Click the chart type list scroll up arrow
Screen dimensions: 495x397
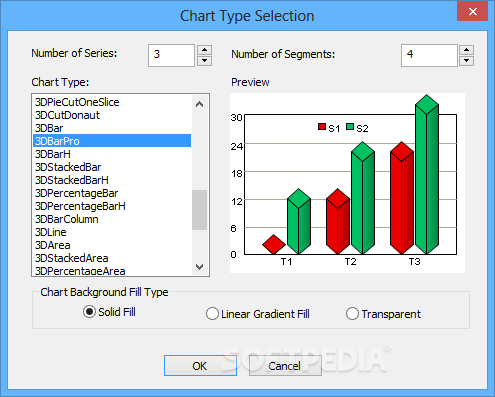(199, 104)
